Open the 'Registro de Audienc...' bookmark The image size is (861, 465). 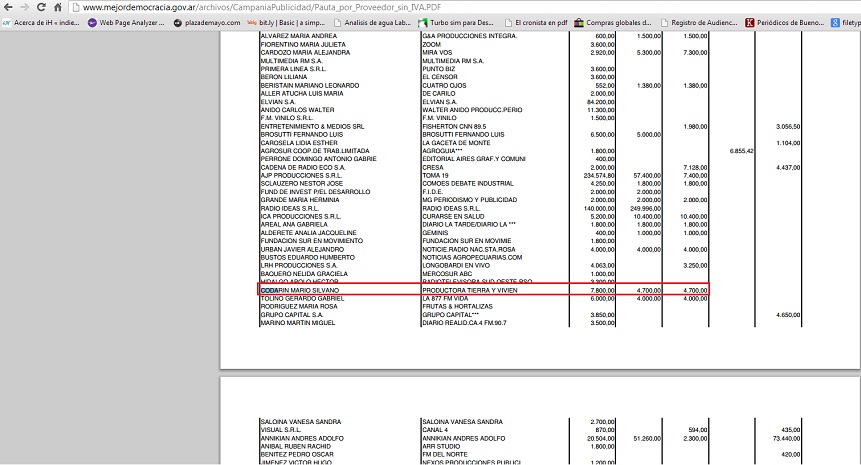tap(699, 23)
